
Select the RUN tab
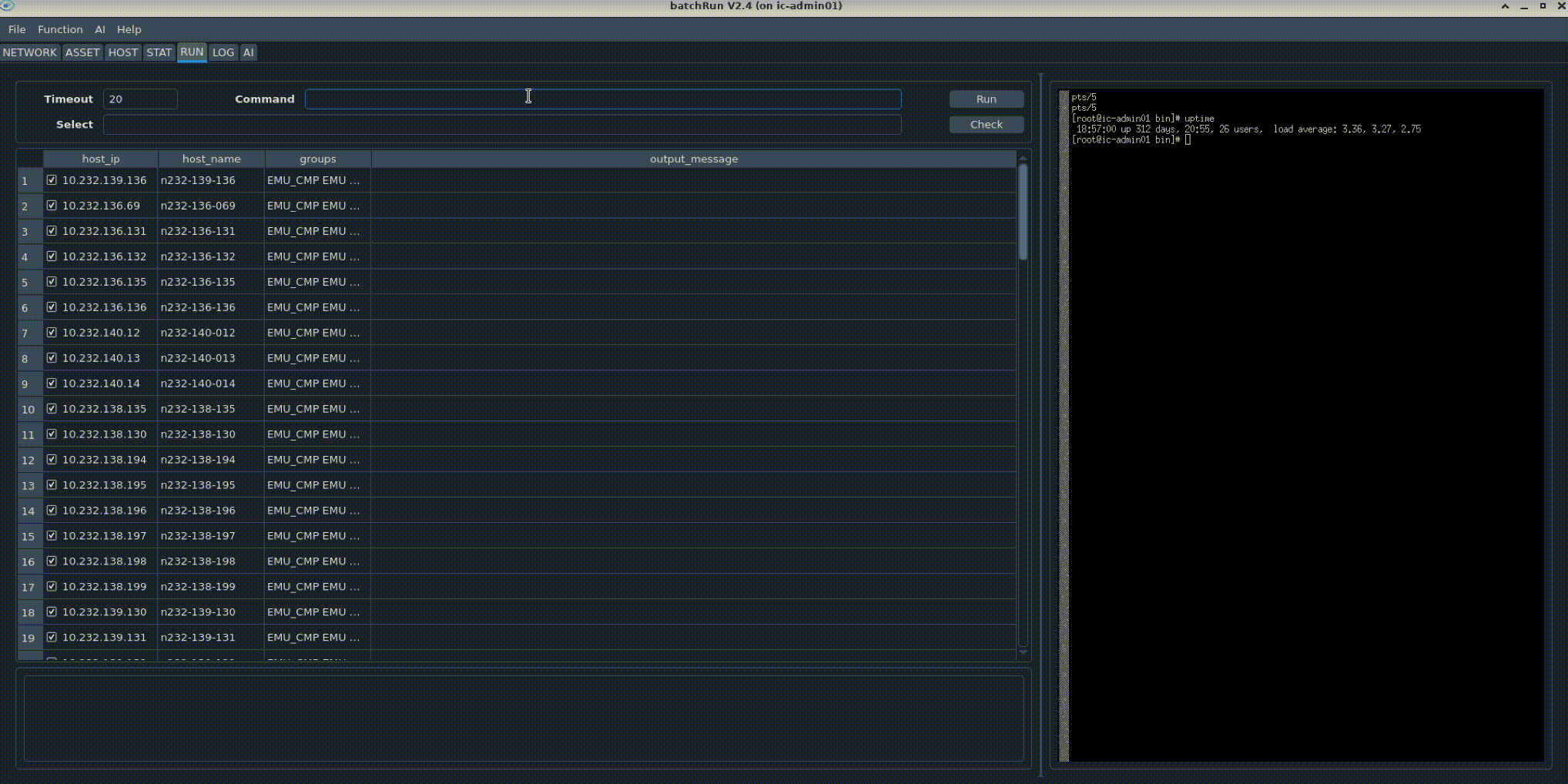point(192,52)
